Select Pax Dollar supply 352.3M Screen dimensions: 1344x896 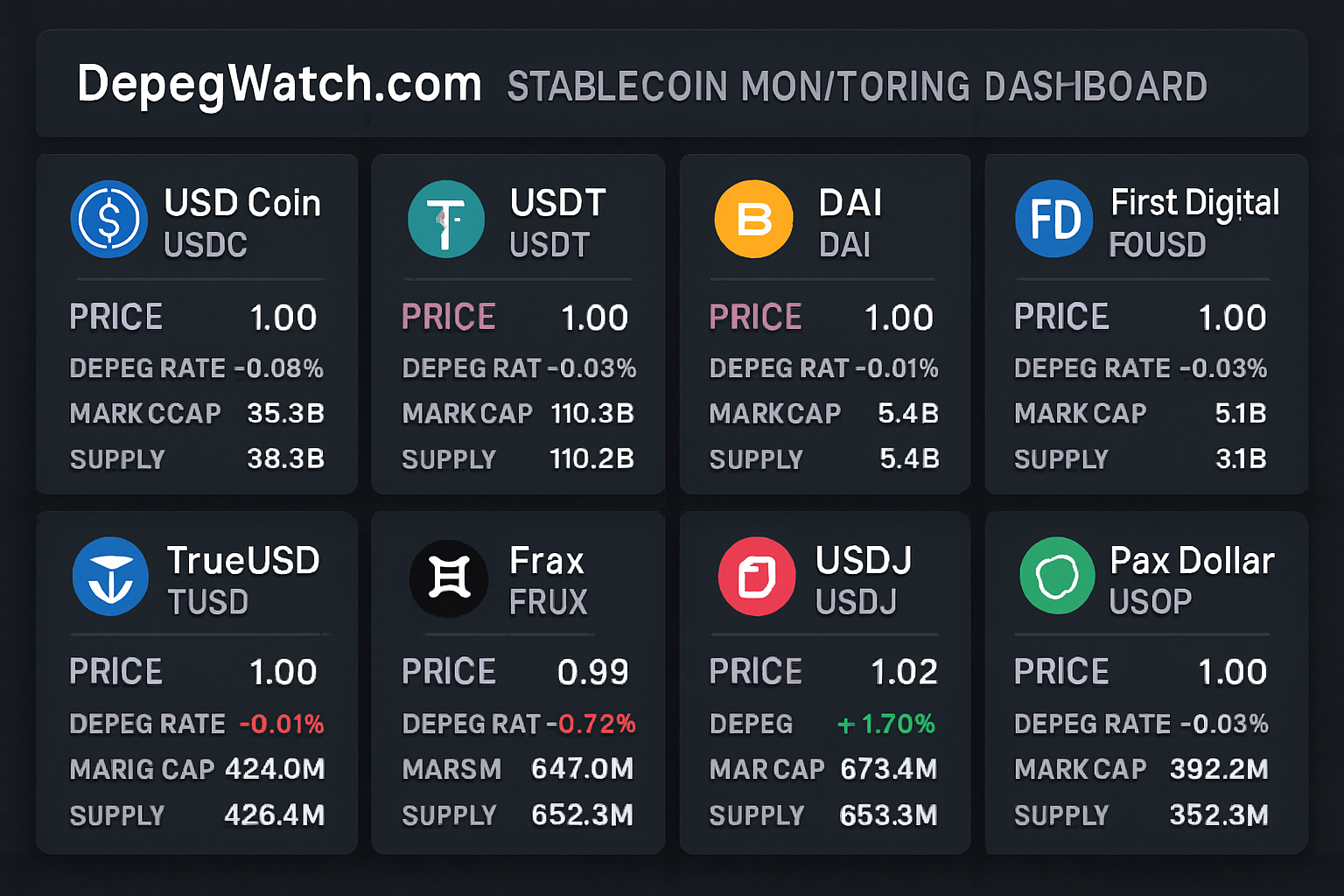(x=1219, y=815)
